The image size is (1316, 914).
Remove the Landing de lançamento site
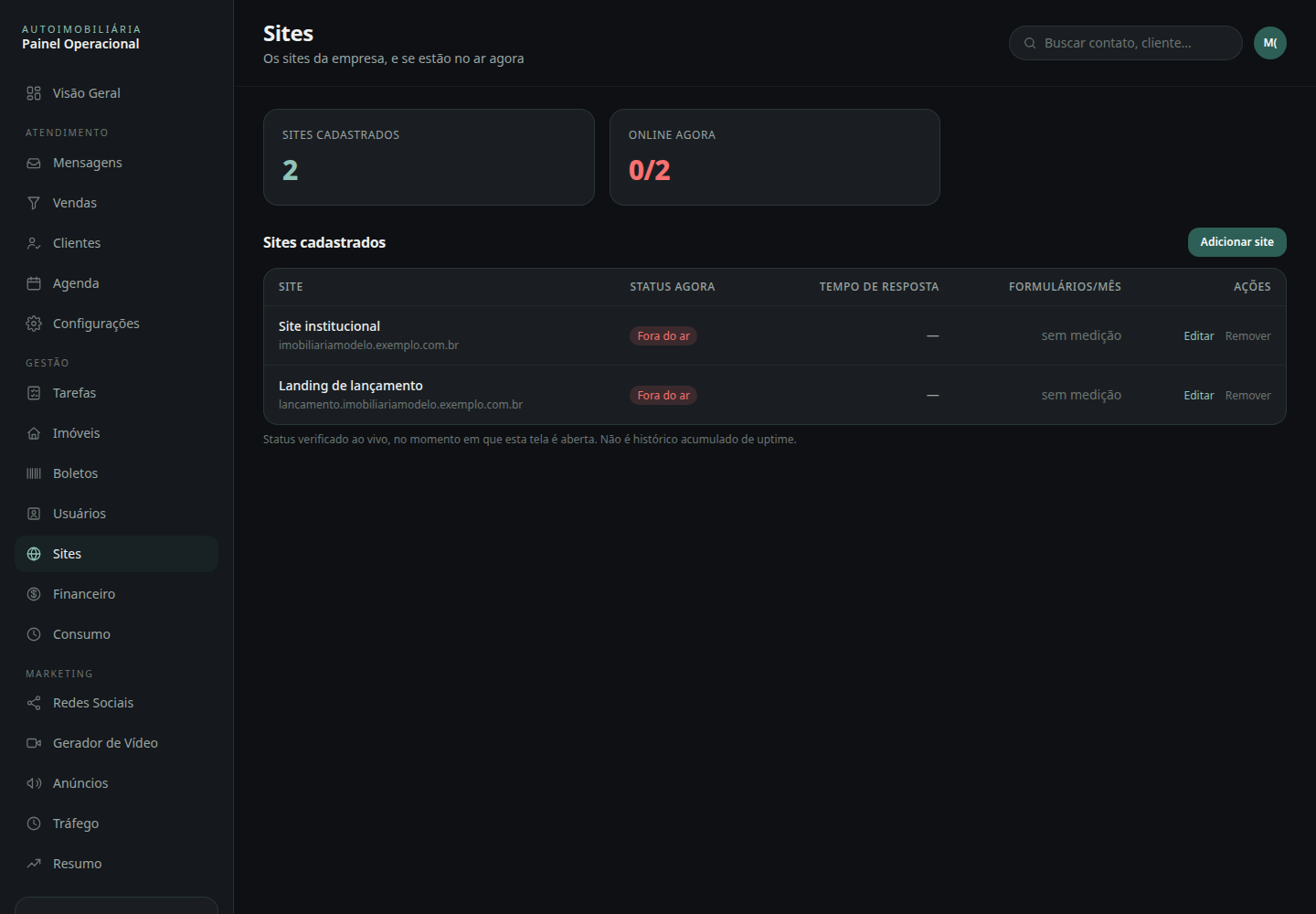pyautogui.click(x=1248, y=396)
